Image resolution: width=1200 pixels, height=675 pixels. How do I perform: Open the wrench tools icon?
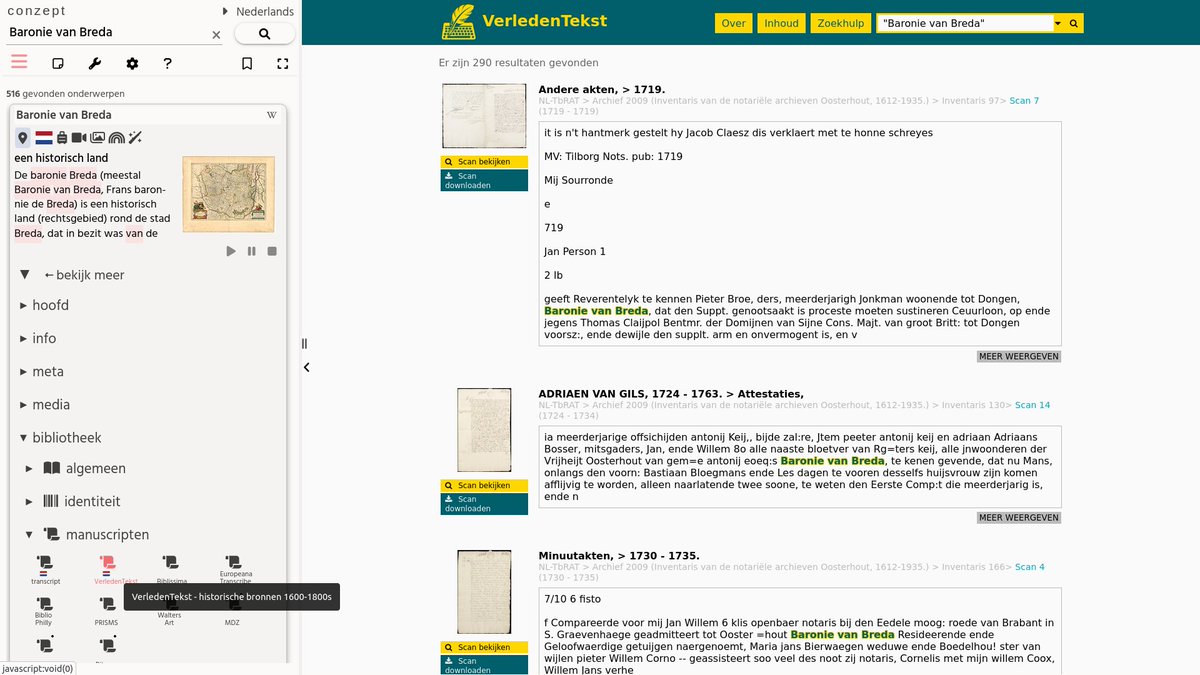coord(96,63)
